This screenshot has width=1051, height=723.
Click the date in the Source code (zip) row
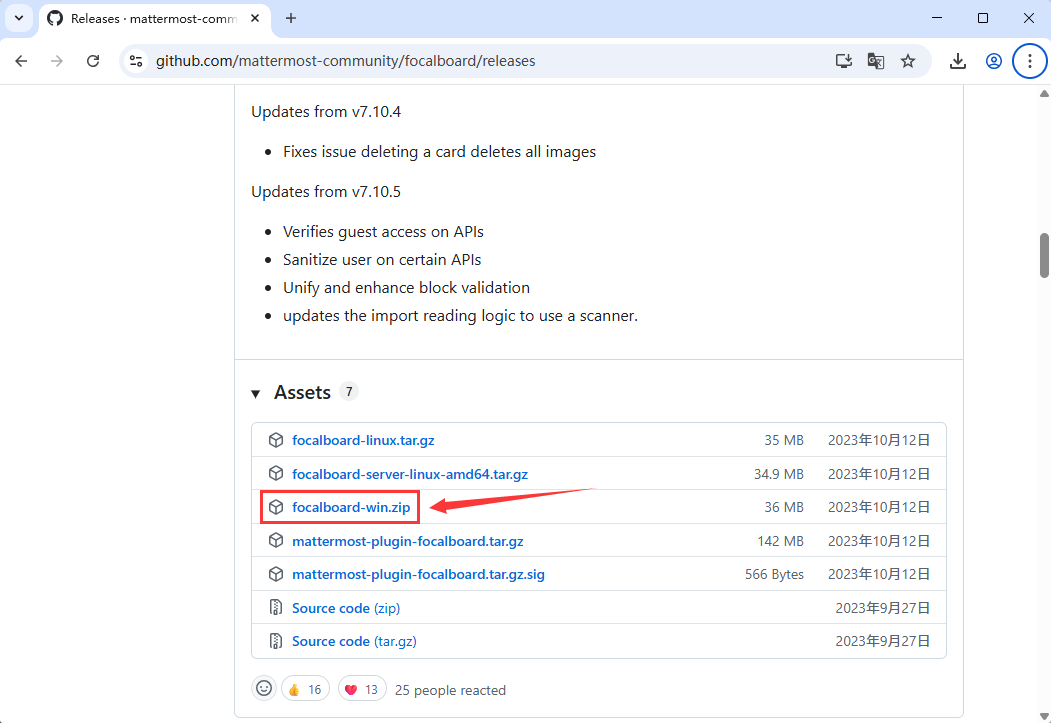pos(883,608)
